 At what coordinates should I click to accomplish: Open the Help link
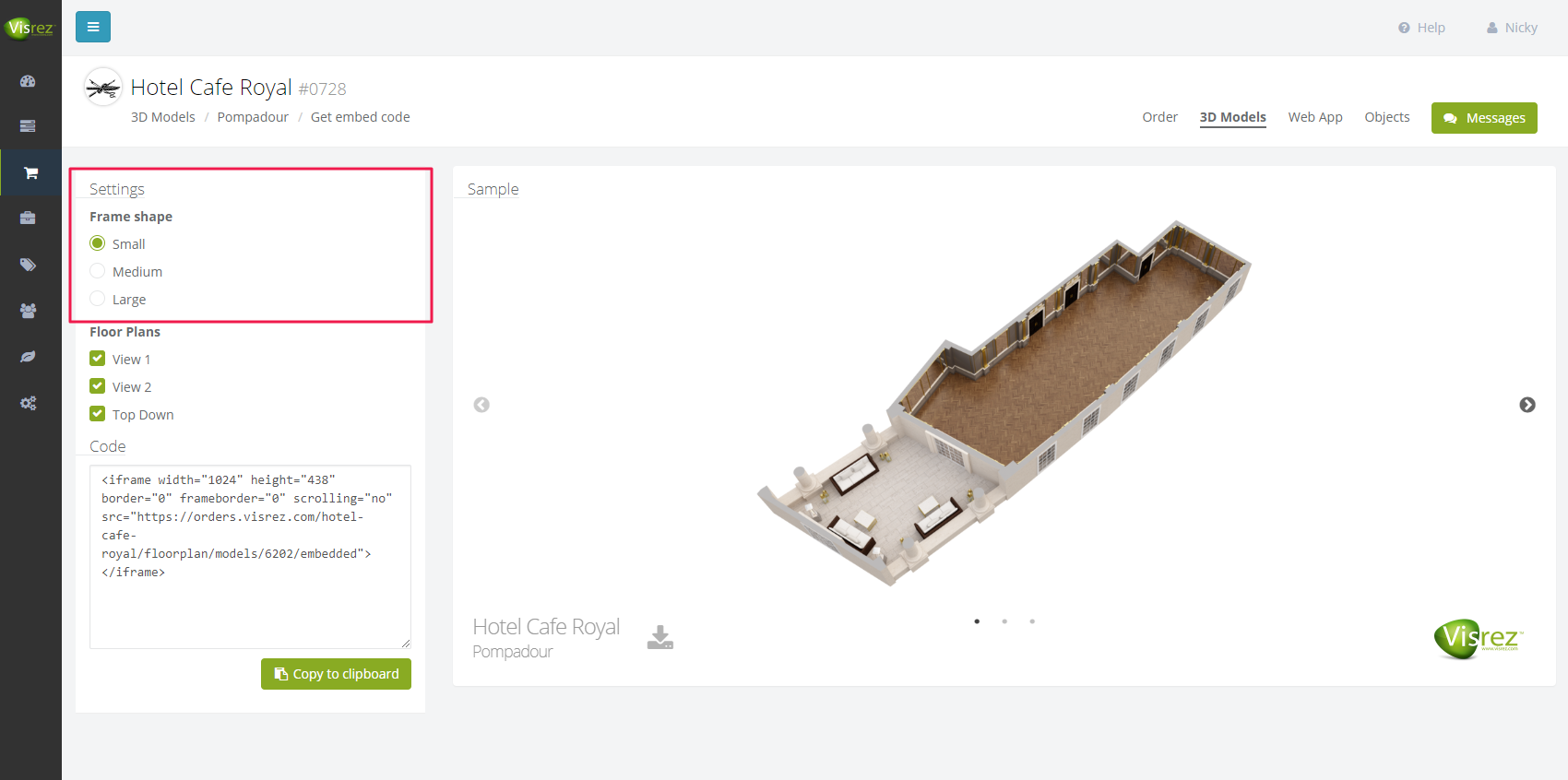point(1421,28)
